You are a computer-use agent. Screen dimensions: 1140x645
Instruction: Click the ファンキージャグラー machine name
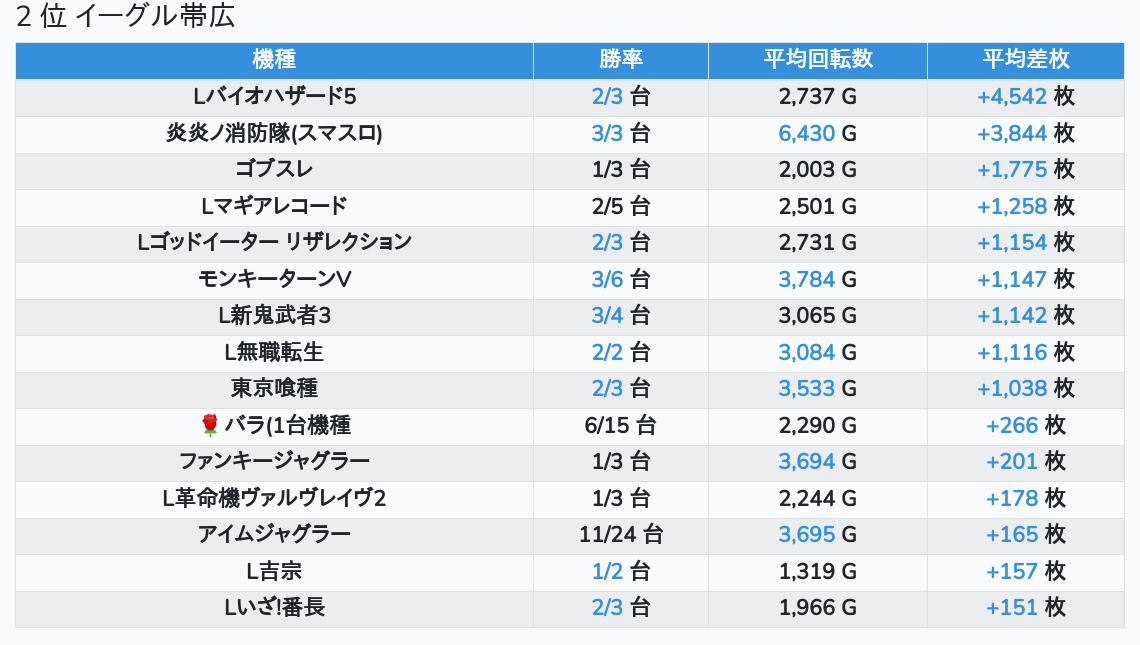274,461
